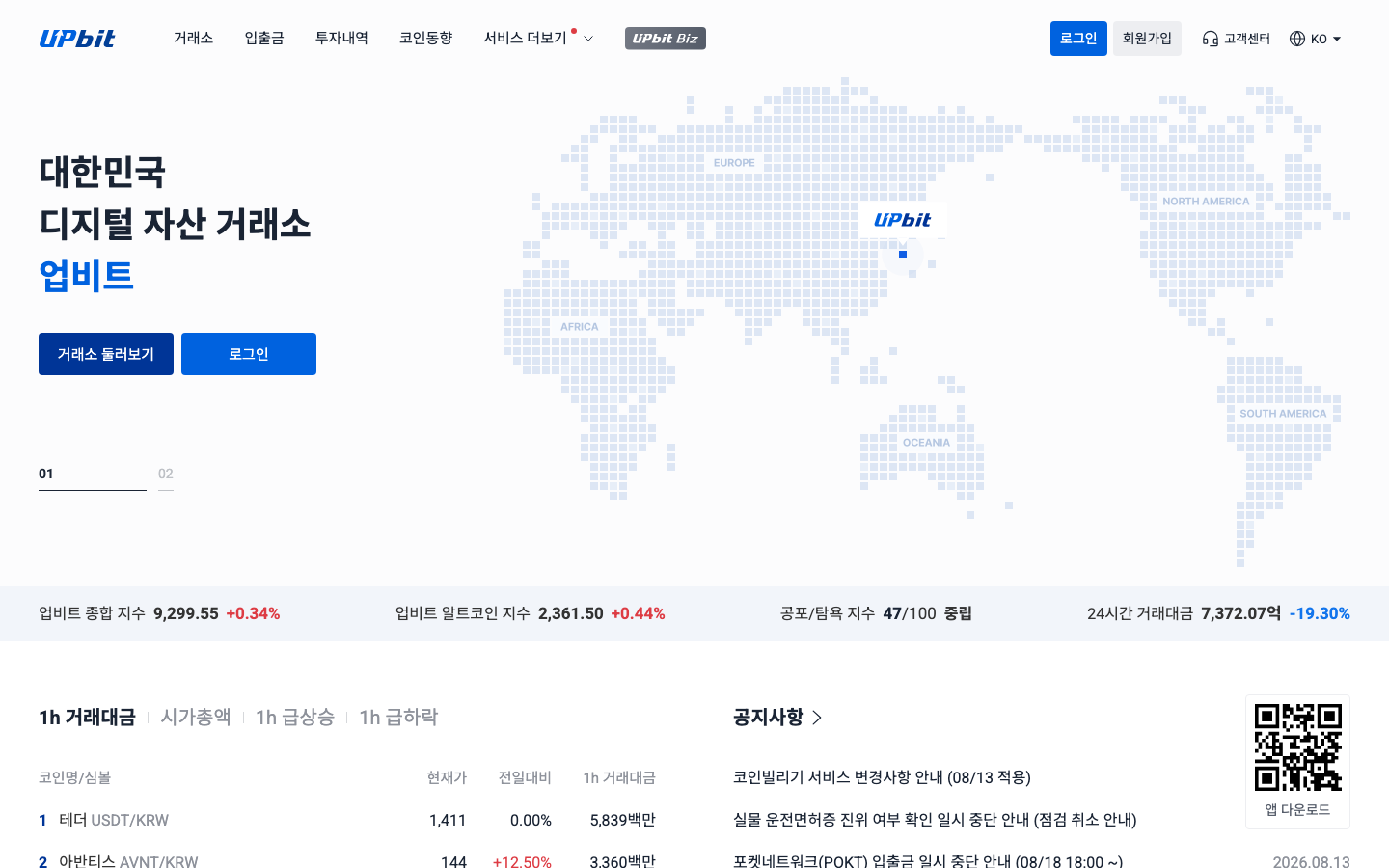Expand the 서비스 더보기 dropdown chevron
This screenshot has width=1389, height=868.
pyautogui.click(x=588, y=39)
